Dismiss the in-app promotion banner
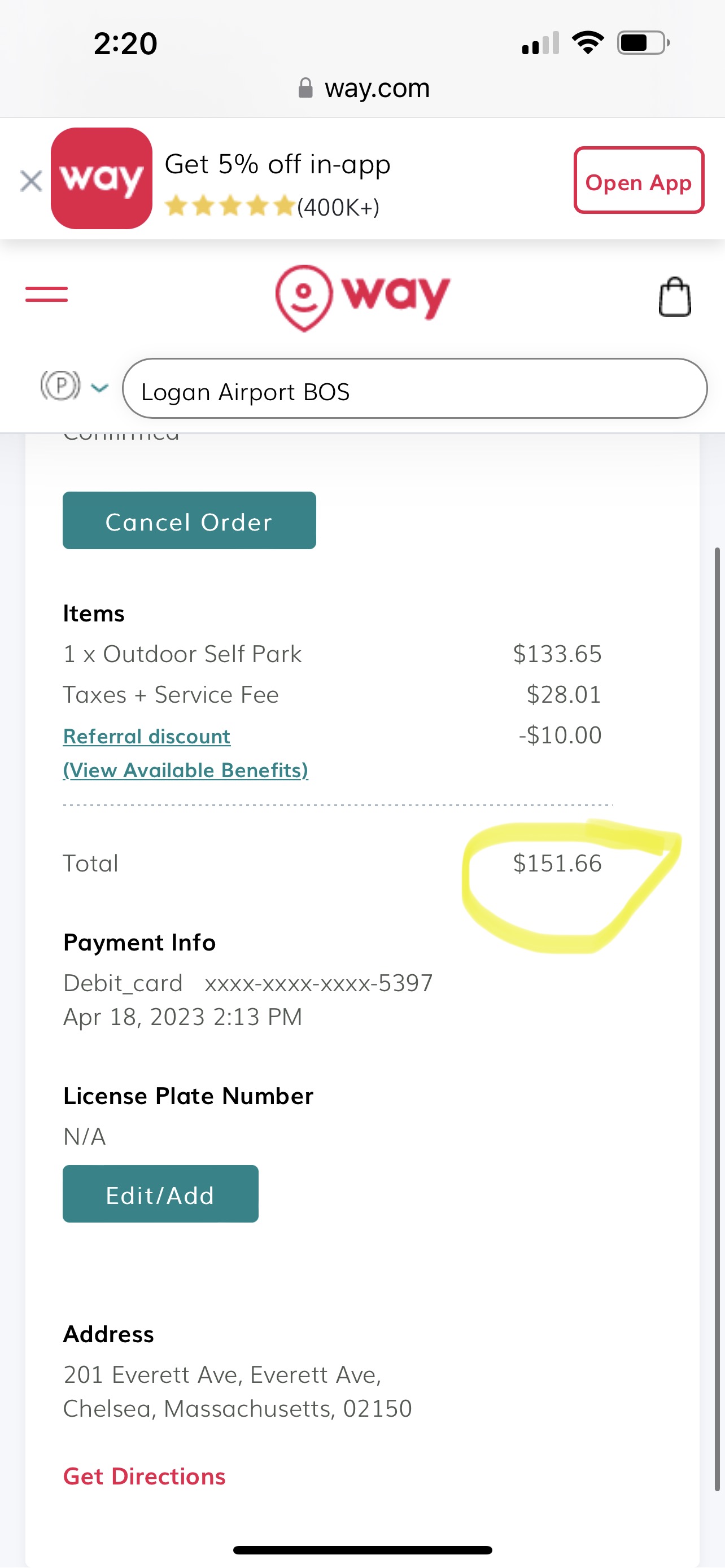725x1568 pixels. tap(31, 181)
